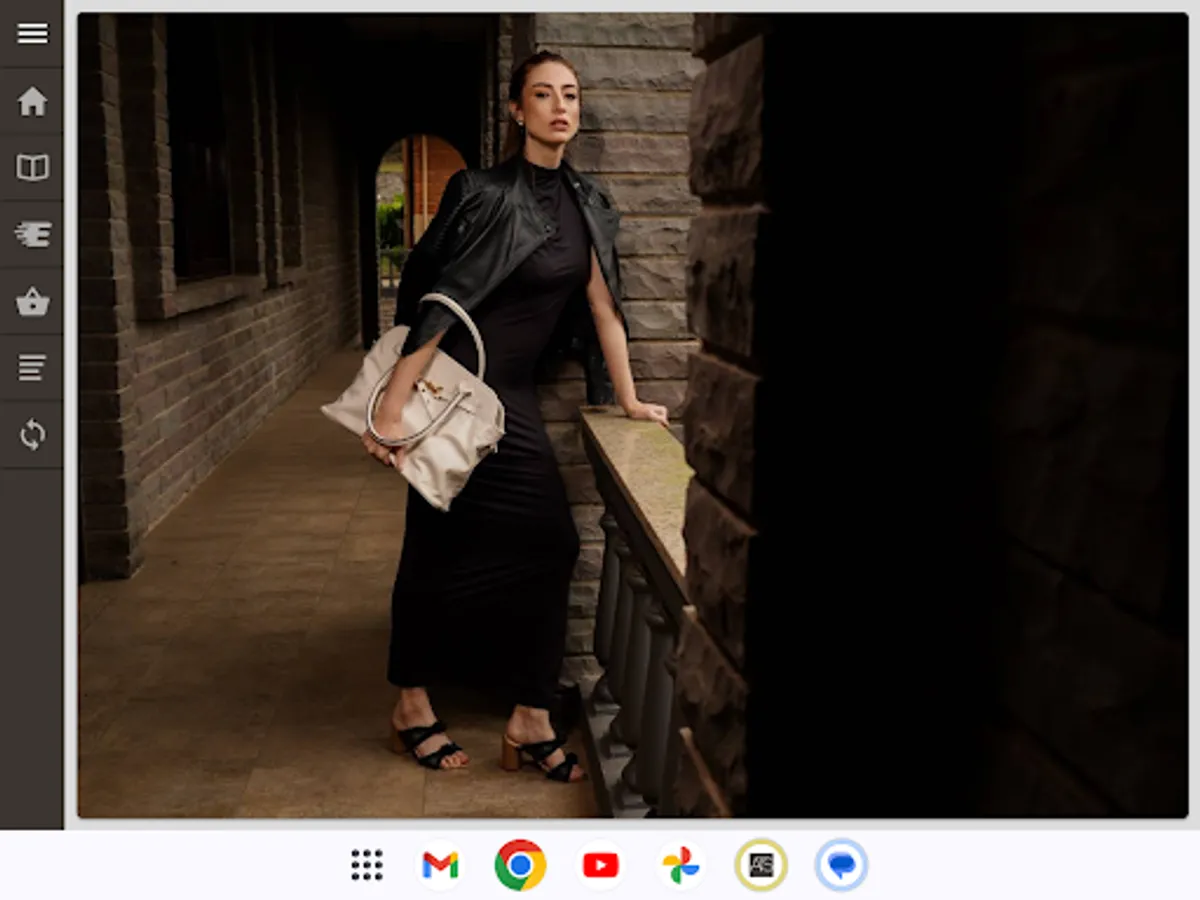Select the fast delivery icon in the sidebar

[x=32, y=234]
